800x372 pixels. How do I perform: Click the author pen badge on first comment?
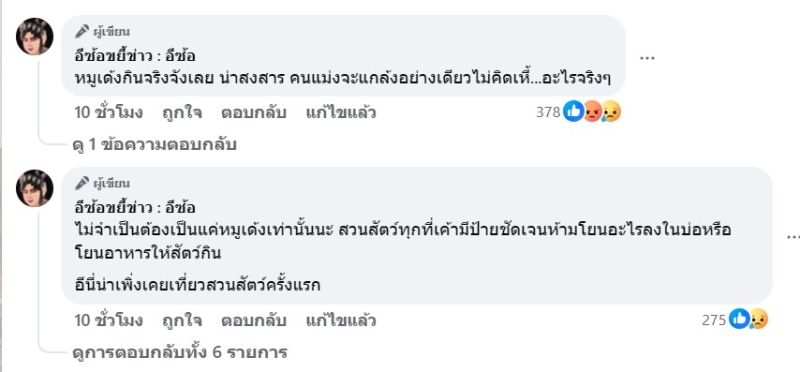pyautogui.click(x=82, y=32)
